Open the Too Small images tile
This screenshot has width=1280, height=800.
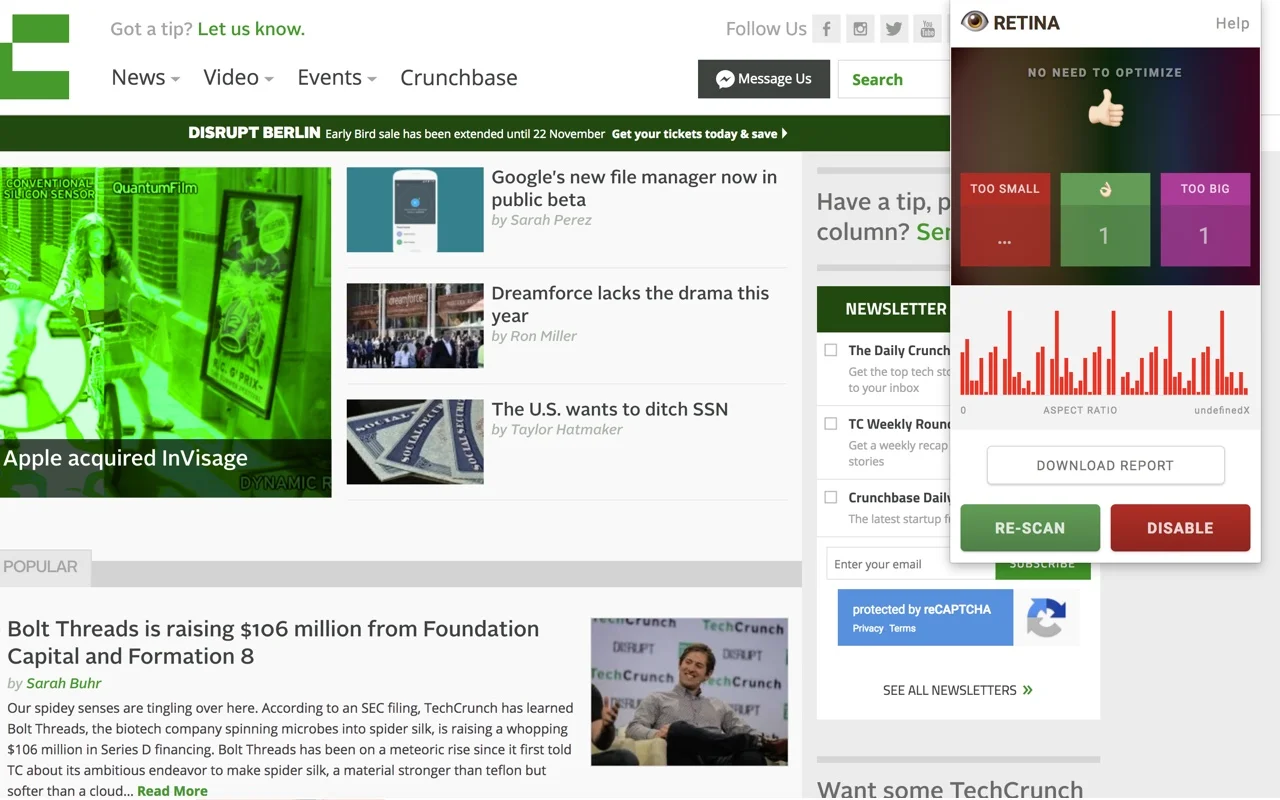(1005, 219)
